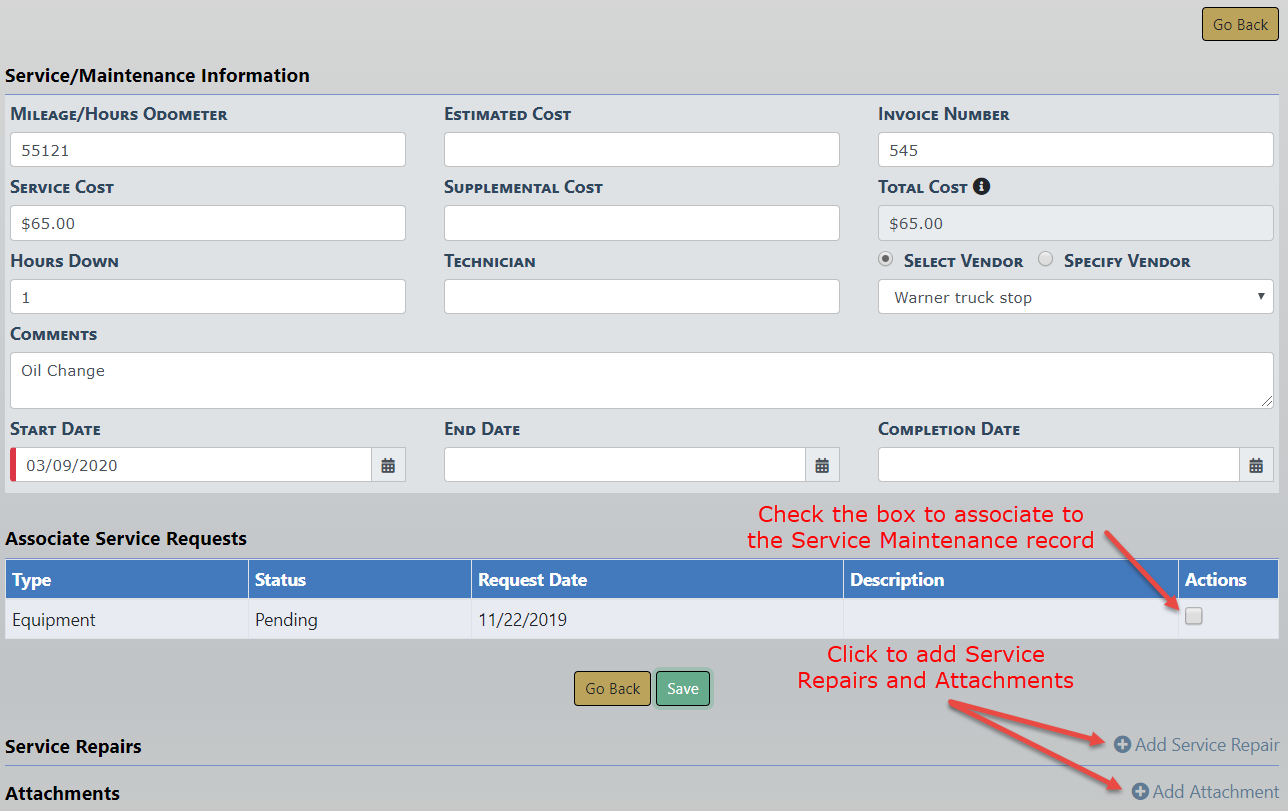The height and width of the screenshot is (811, 1288).
Task: Choose the Specify Vendor radio option
Action: pyautogui.click(x=1046, y=260)
